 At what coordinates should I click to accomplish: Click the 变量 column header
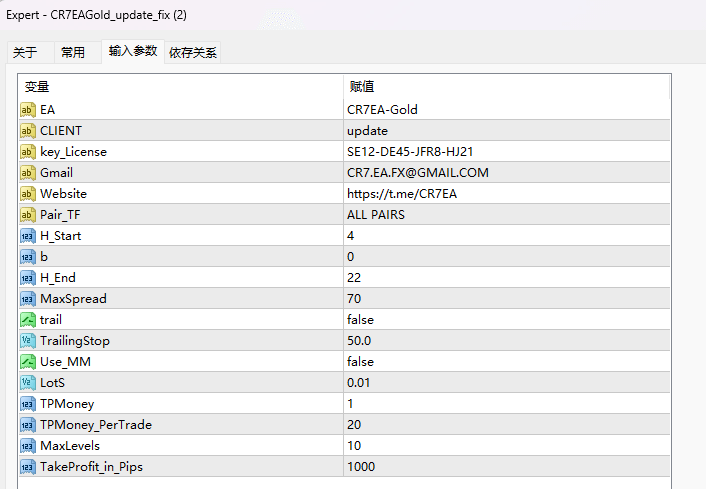(181, 86)
